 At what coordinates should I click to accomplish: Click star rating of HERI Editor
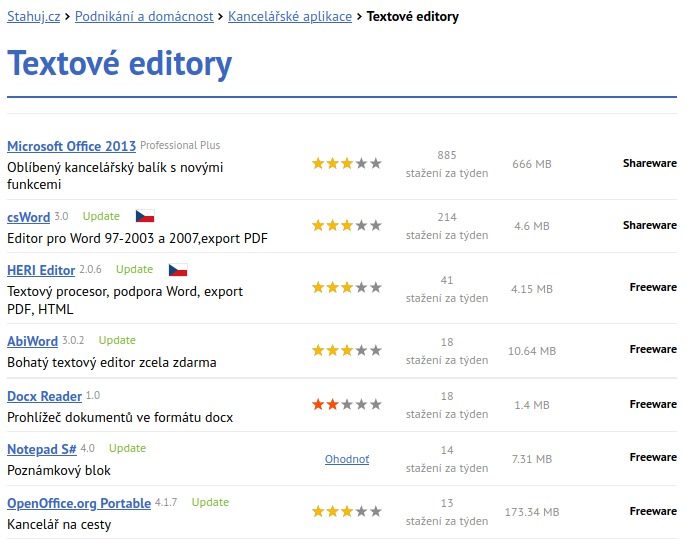coord(347,288)
